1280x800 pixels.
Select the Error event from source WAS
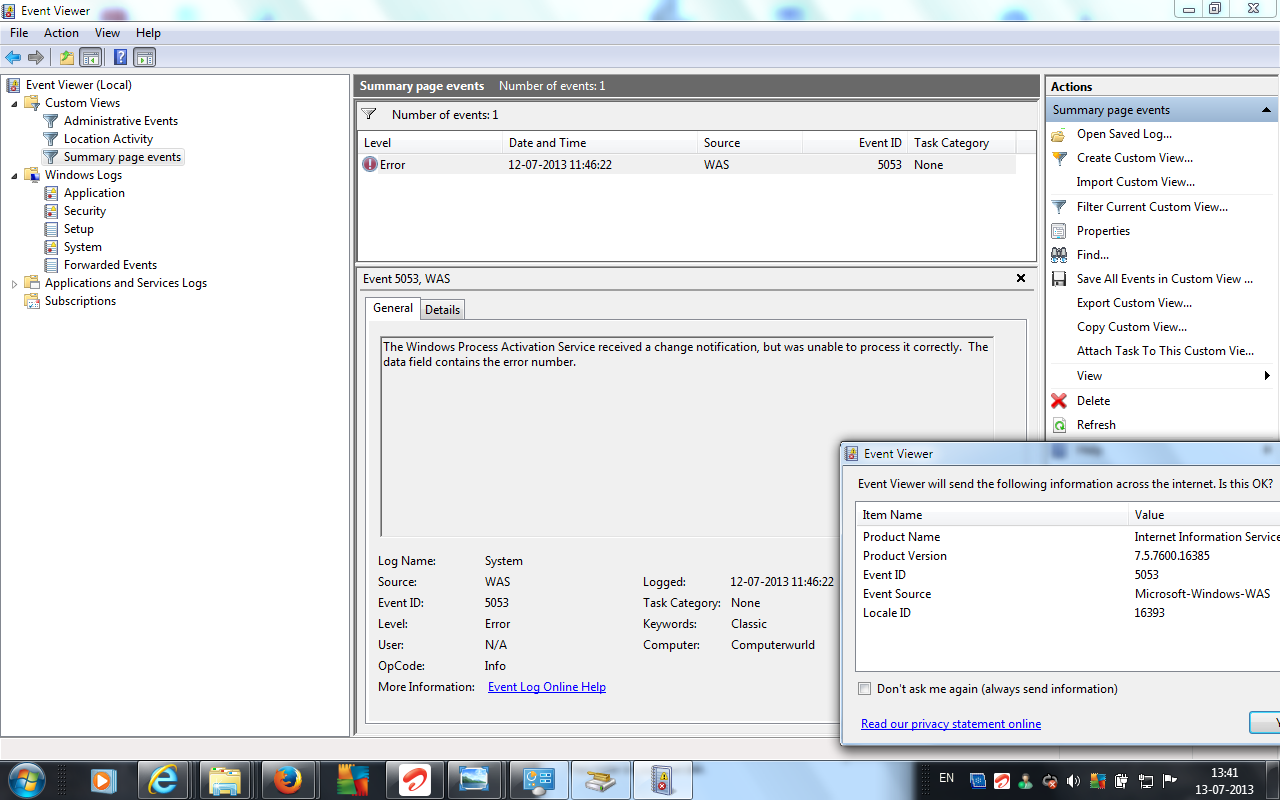click(x=500, y=164)
